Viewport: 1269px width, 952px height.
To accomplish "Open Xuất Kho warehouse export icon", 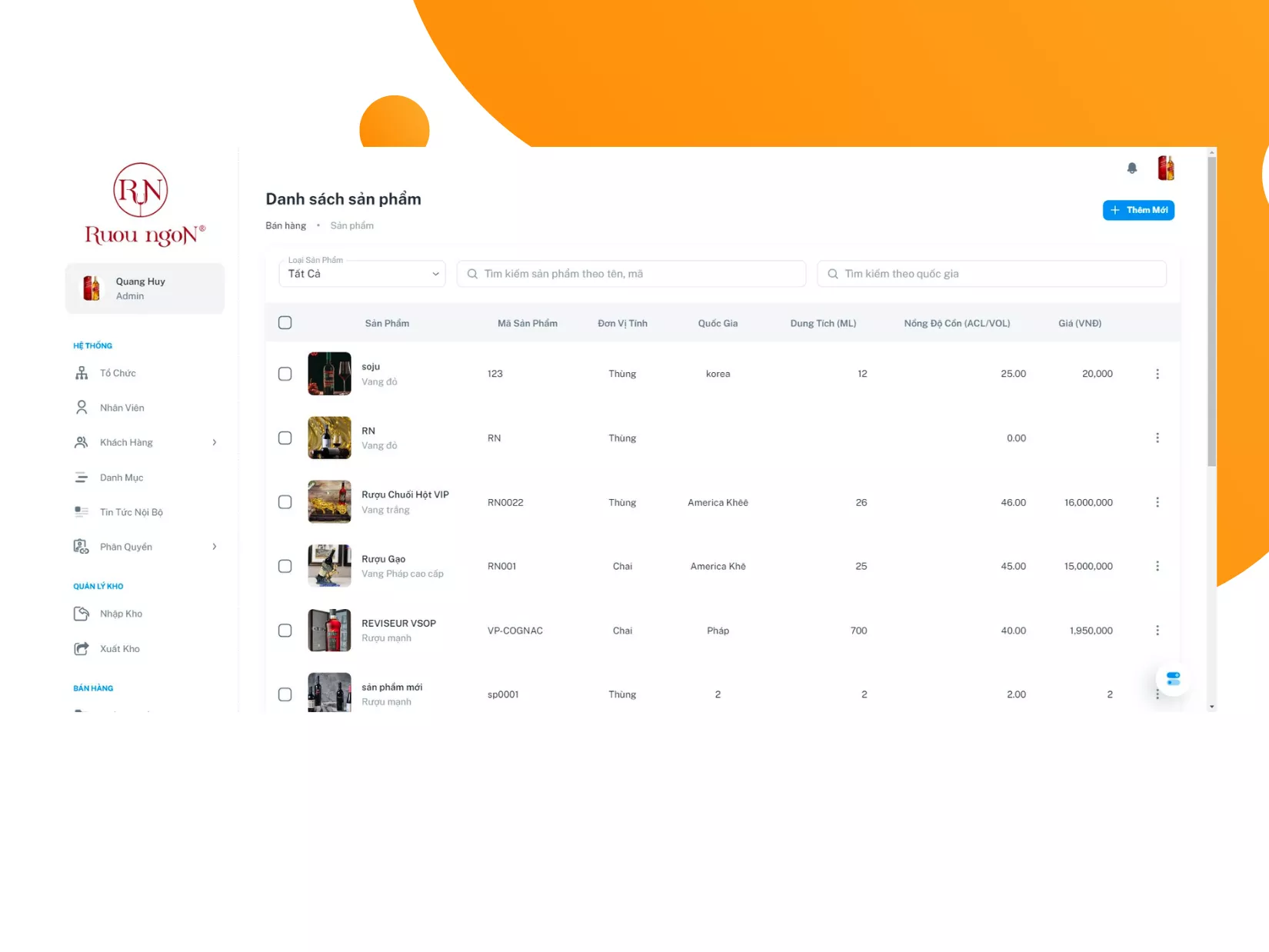I will 82,648.
